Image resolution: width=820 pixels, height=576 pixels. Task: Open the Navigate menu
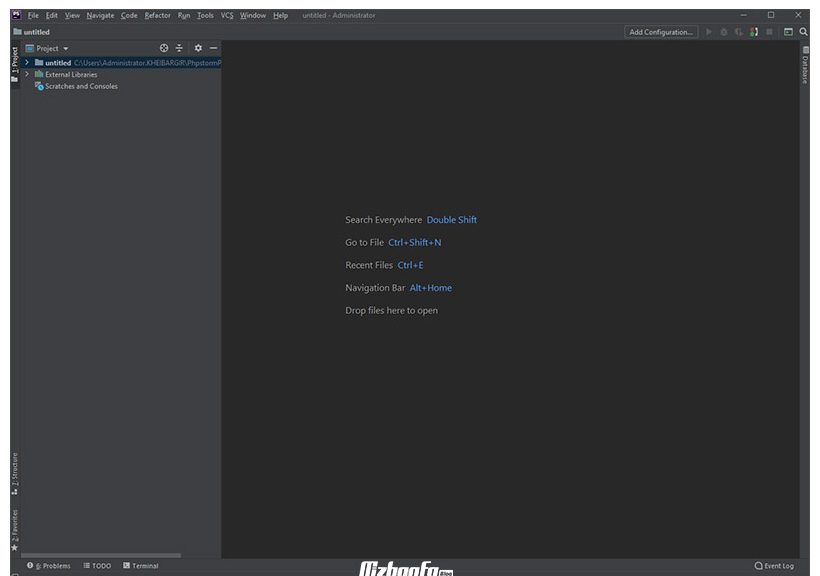pyautogui.click(x=100, y=15)
